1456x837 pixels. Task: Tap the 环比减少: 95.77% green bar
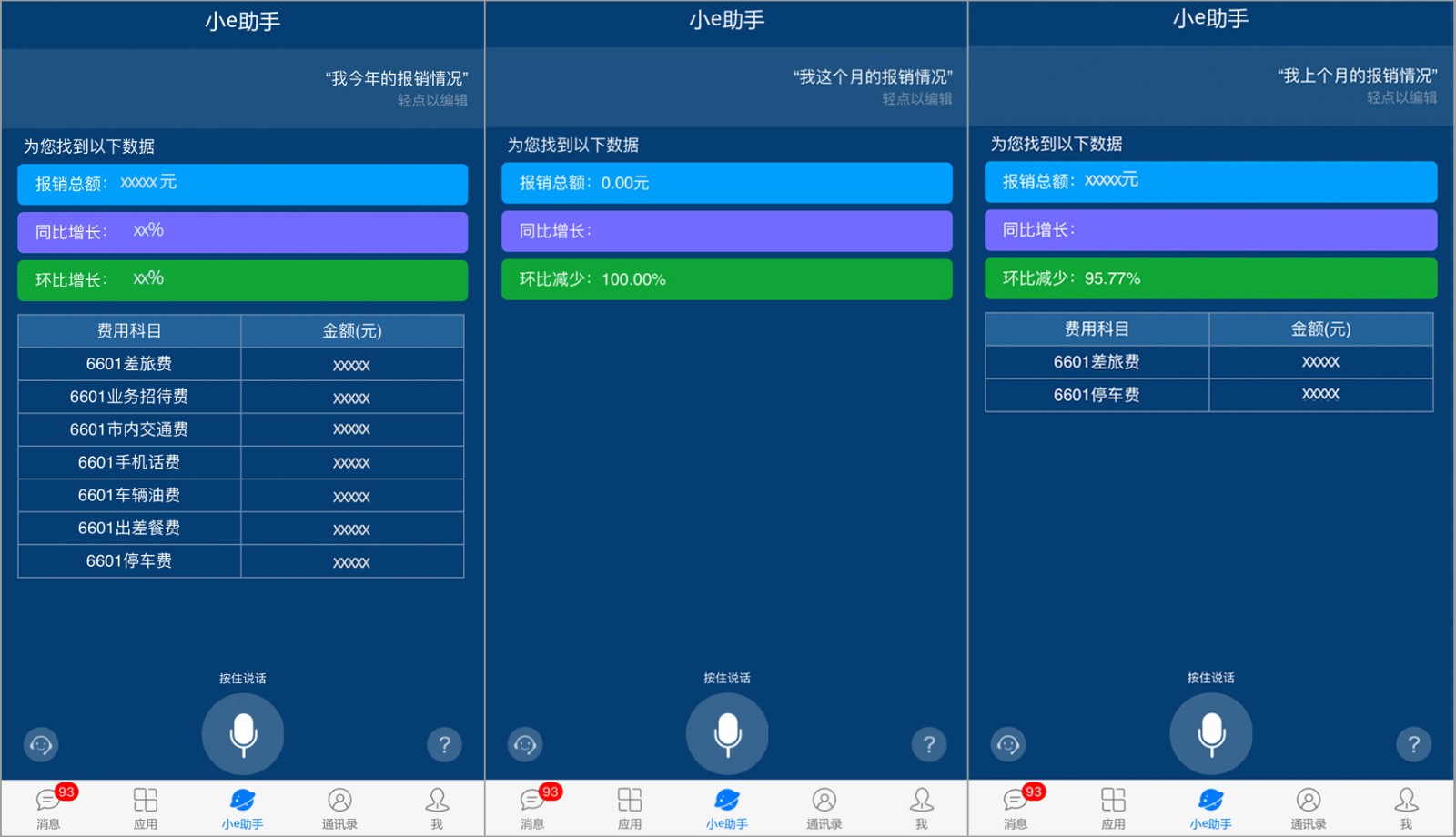pos(1211,278)
